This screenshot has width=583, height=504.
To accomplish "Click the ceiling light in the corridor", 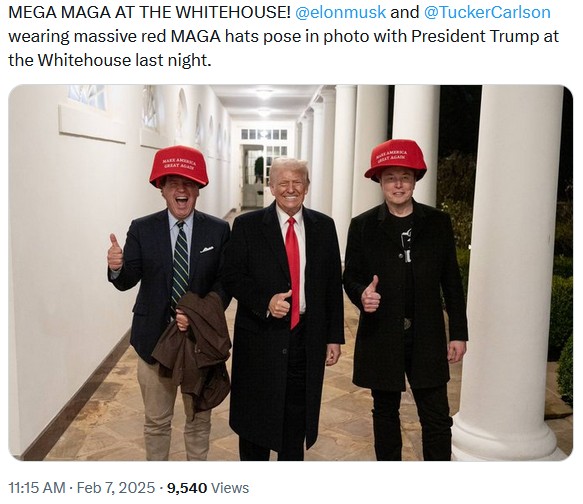I will click(264, 93).
